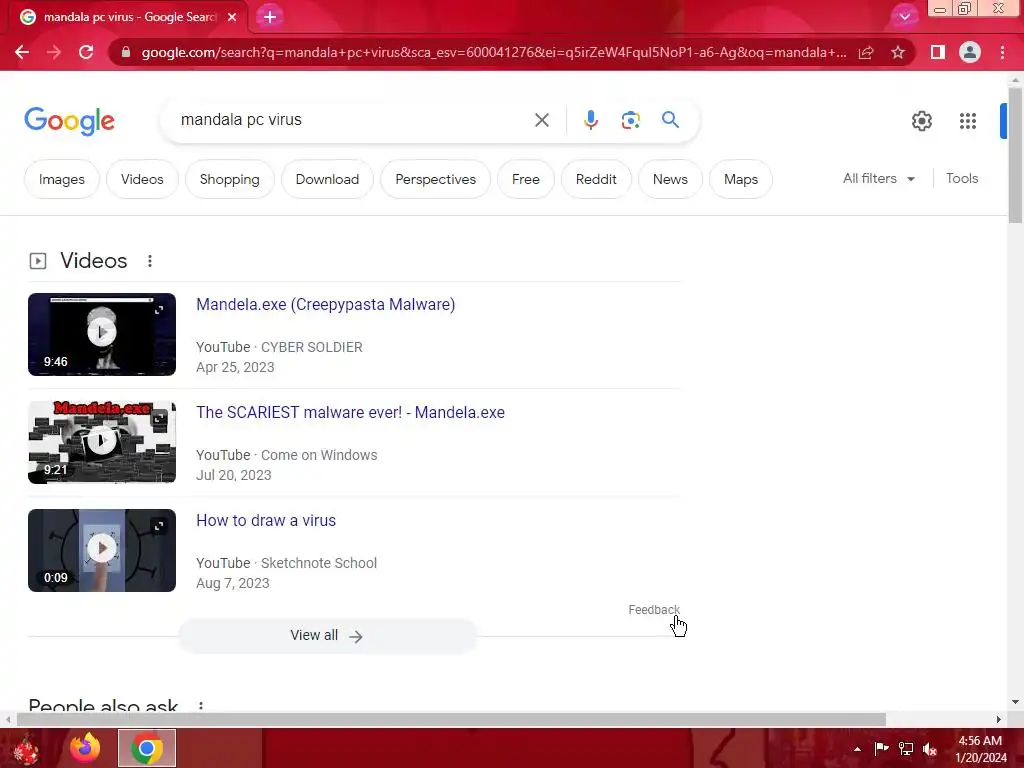Open The SCARIEST malware ever link
Image resolution: width=1024 pixels, height=768 pixels.
click(x=350, y=412)
